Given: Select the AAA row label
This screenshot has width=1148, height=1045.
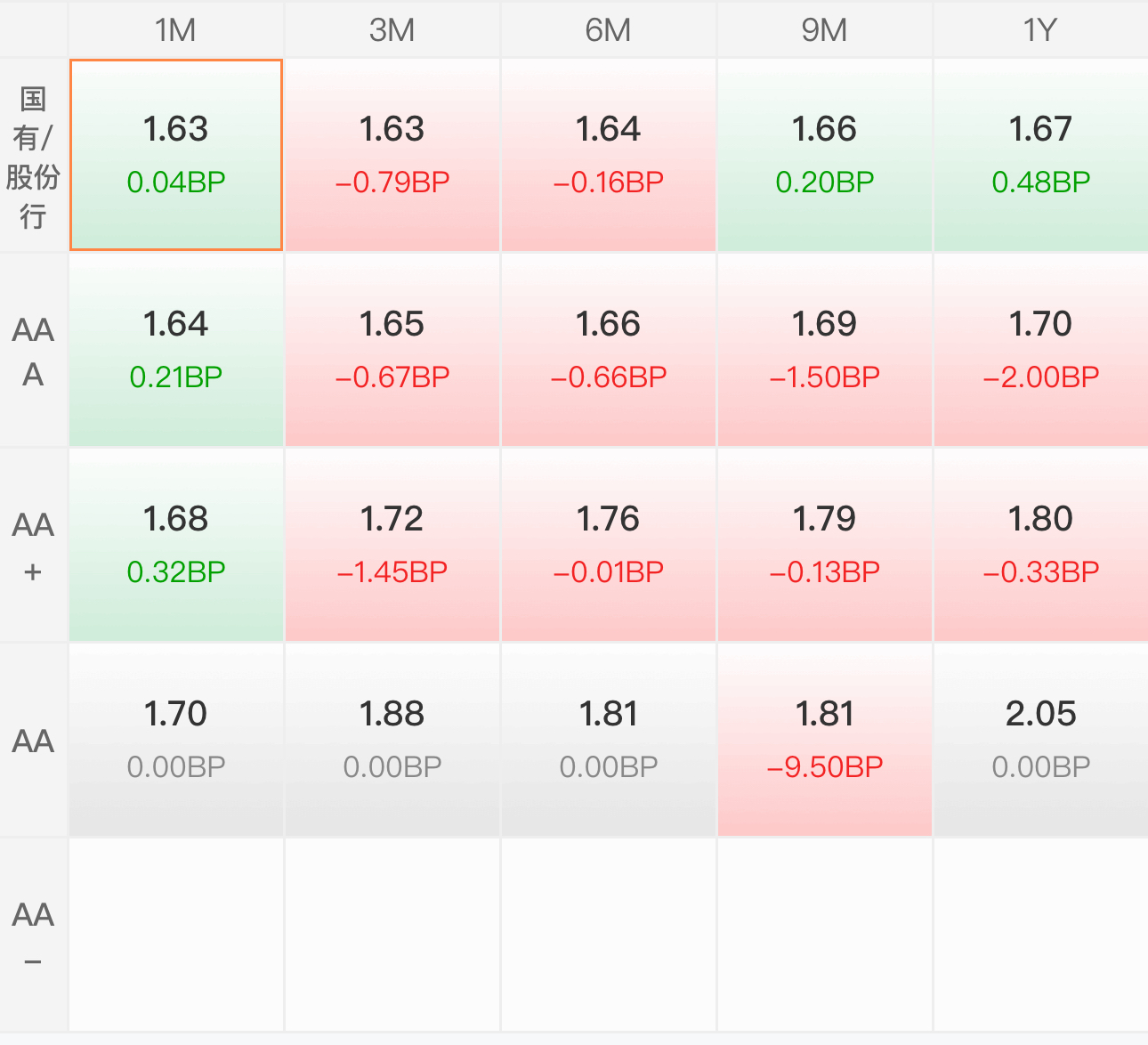Looking at the screenshot, I should click(x=34, y=351).
